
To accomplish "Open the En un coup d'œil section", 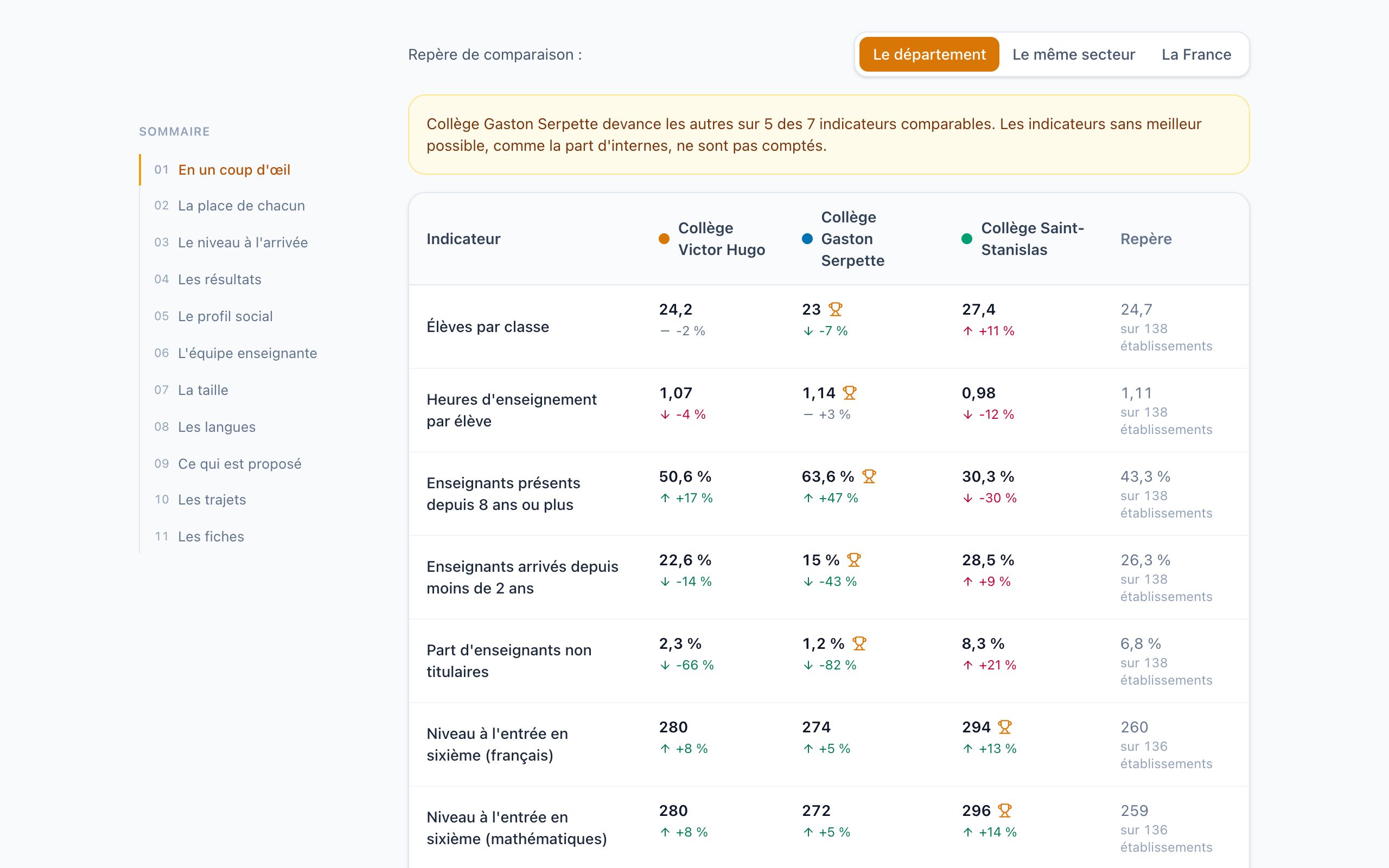I will [234, 170].
